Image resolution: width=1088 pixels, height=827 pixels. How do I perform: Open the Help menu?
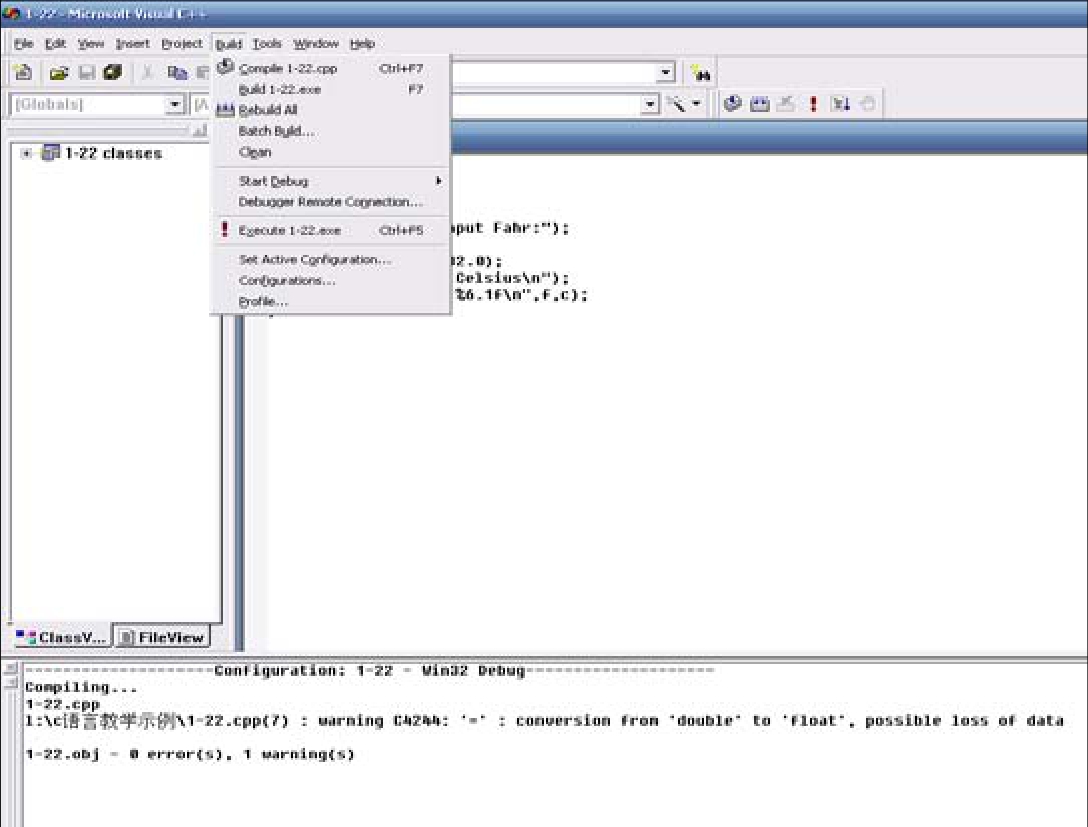pos(362,44)
